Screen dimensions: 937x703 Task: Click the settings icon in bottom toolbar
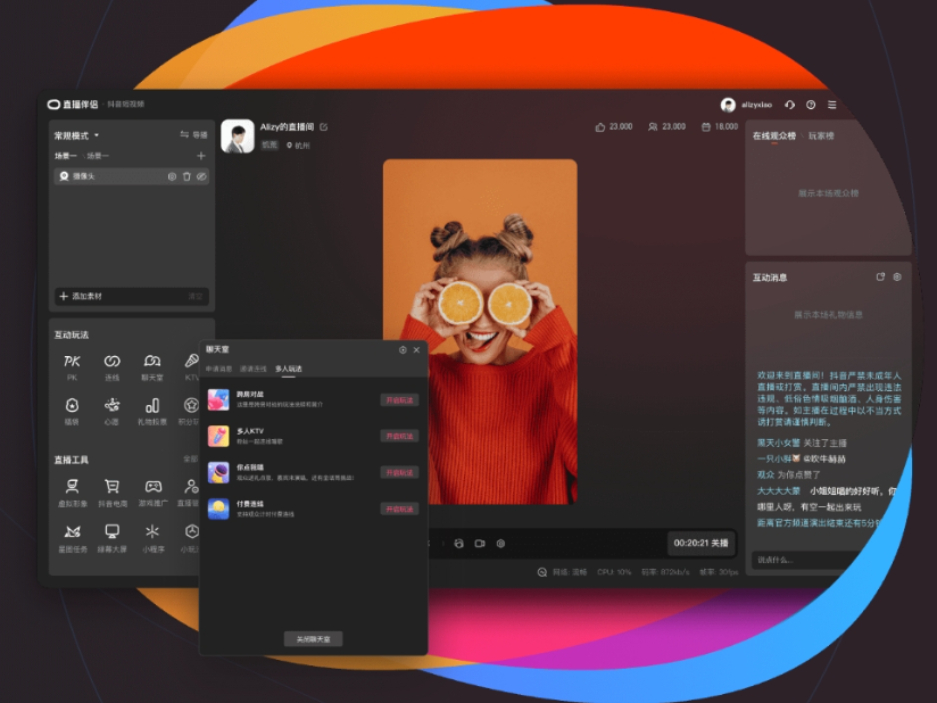(x=501, y=543)
